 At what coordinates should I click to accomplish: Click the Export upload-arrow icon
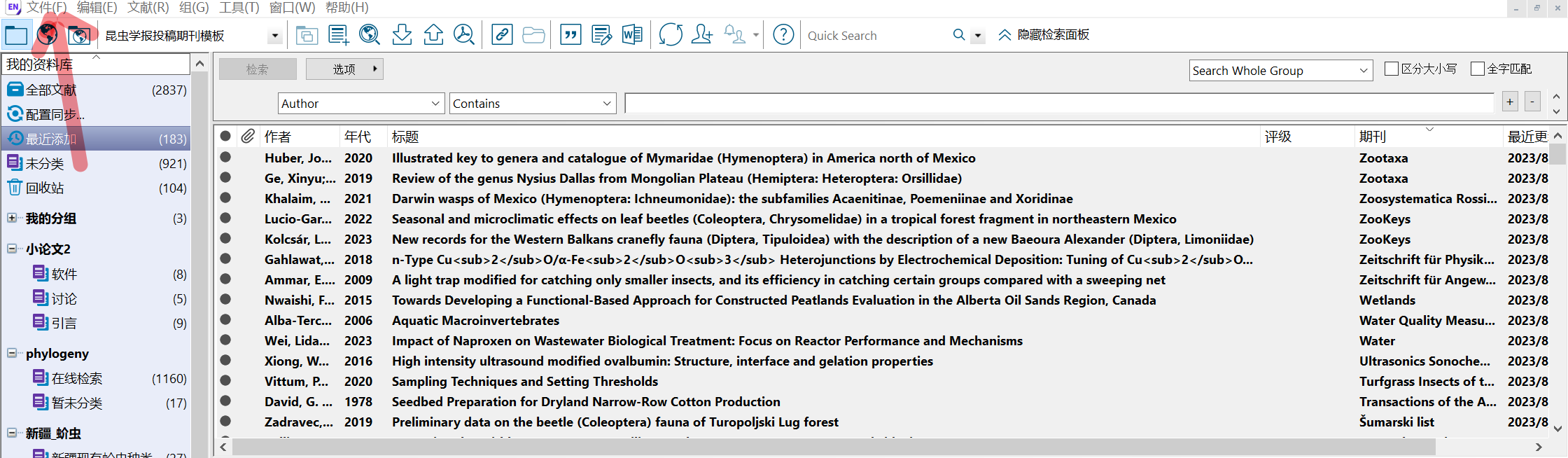(x=433, y=35)
